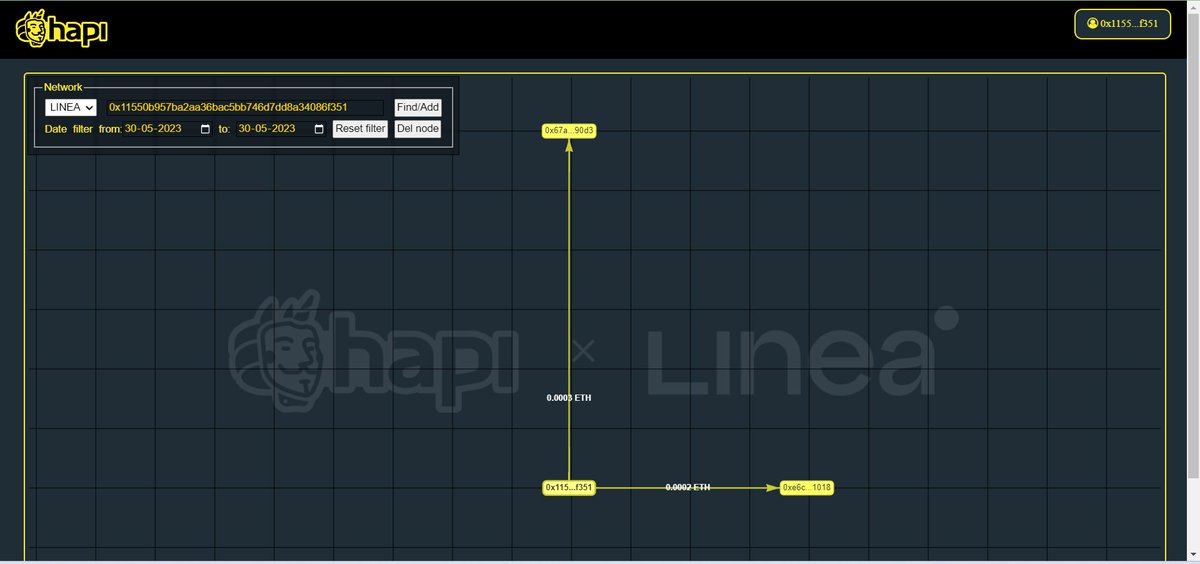Click the wallet address input field

[245, 107]
